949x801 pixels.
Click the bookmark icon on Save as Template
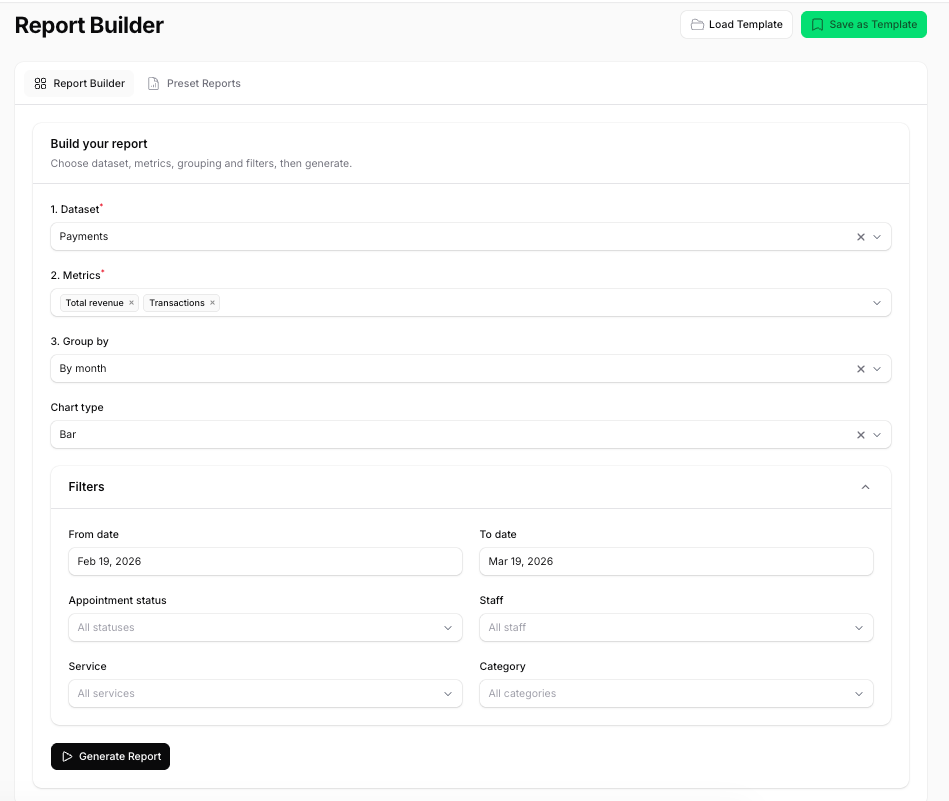tap(817, 24)
